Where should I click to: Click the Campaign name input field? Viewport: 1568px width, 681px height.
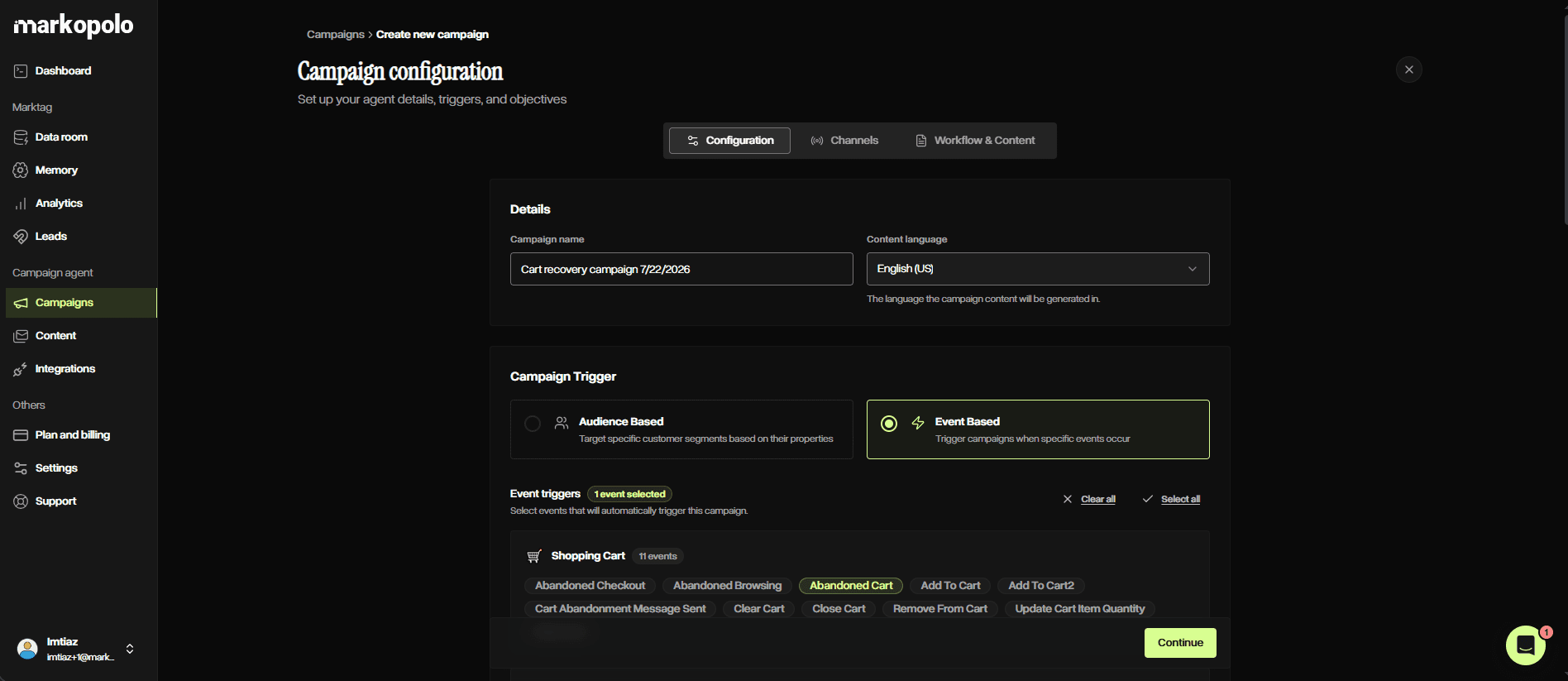click(x=681, y=269)
